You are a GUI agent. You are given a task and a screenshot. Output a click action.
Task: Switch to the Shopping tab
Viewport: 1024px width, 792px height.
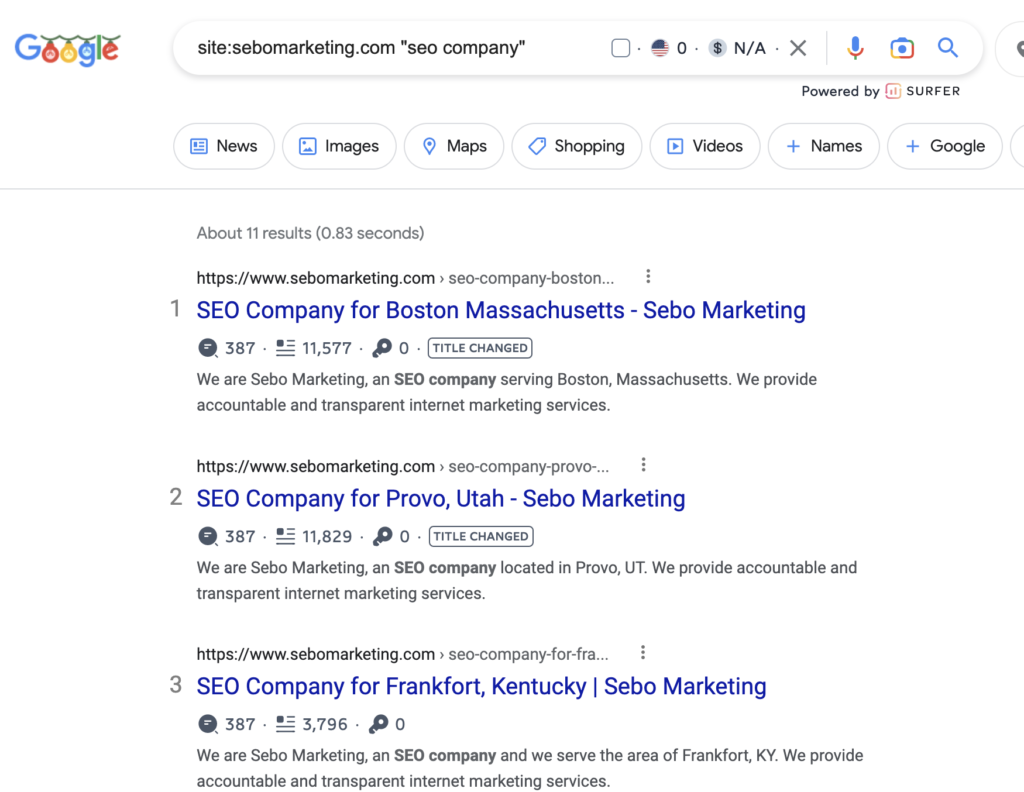[577, 146]
